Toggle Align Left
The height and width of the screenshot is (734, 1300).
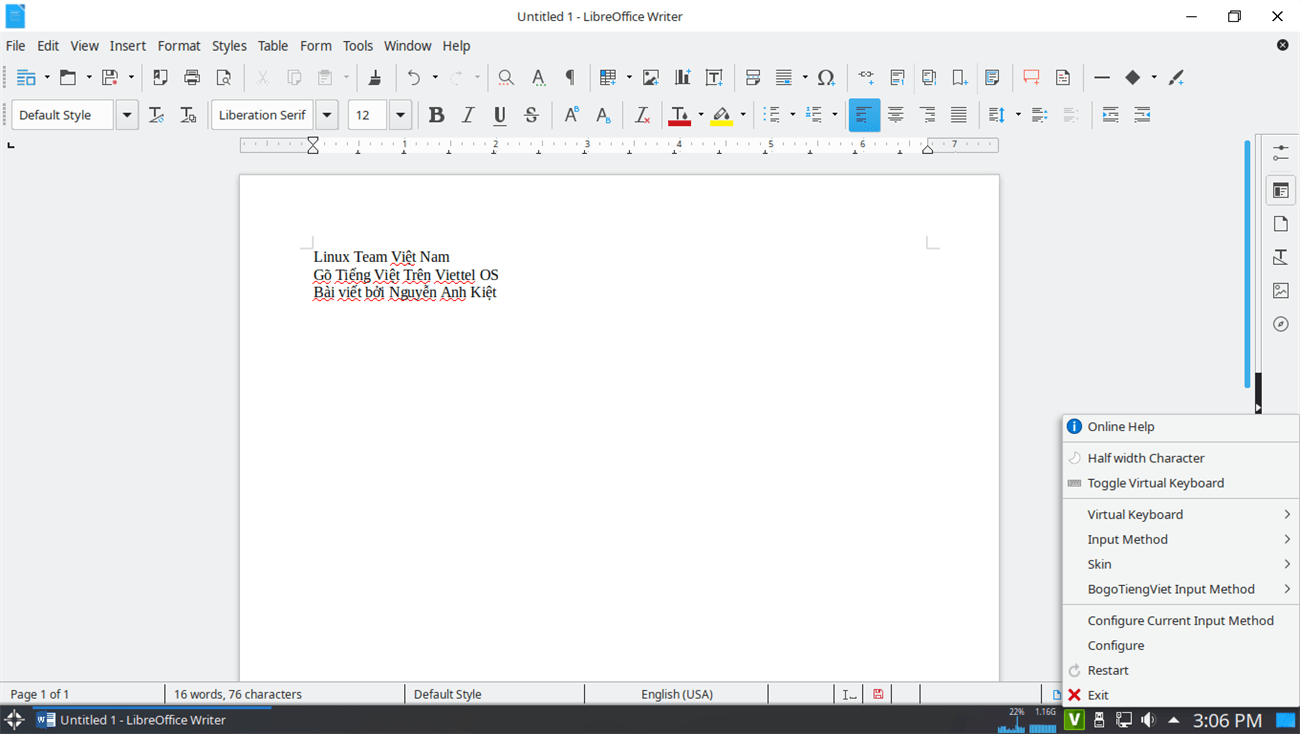[864, 115]
